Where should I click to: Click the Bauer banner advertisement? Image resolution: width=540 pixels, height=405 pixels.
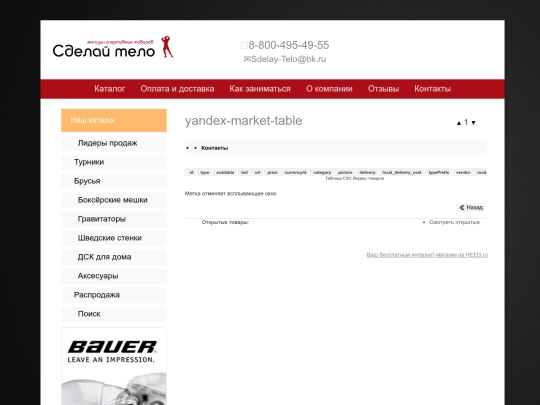pos(114,366)
